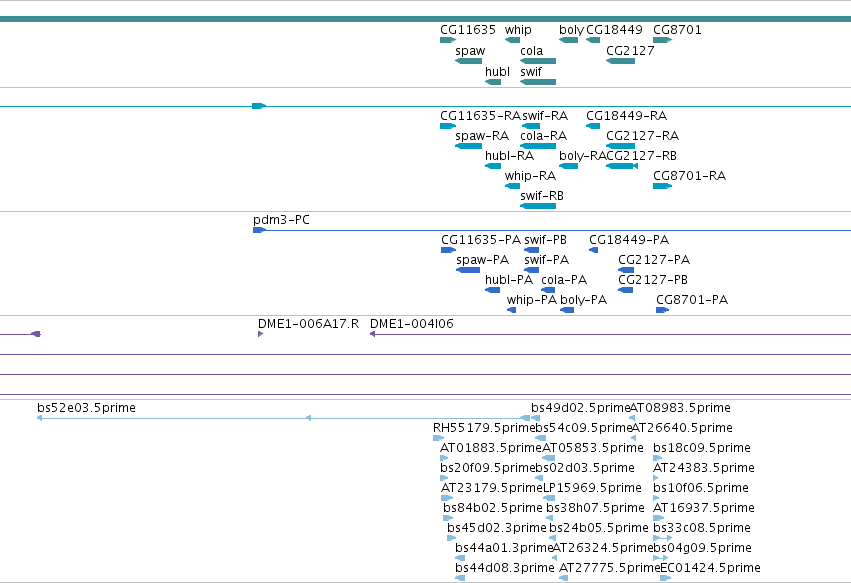
Task: Click the whip-RA transcript
Action: pyautogui.click(x=512, y=186)
